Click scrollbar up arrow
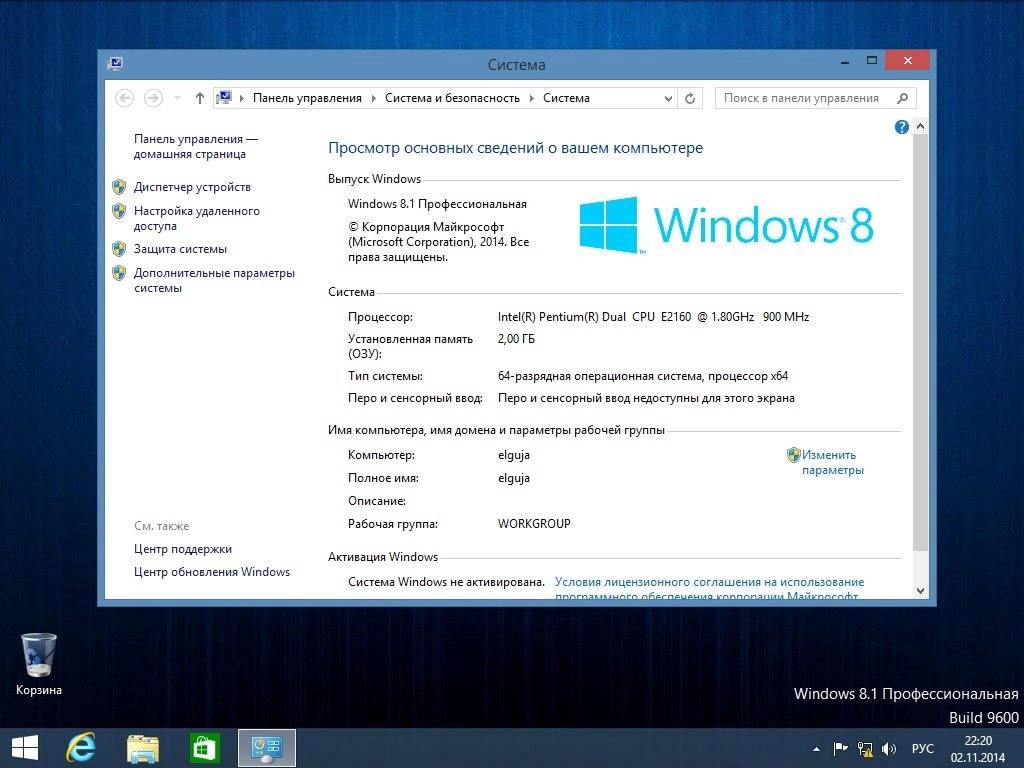This screenshot has height=768, width=1024. pos(920,126)
